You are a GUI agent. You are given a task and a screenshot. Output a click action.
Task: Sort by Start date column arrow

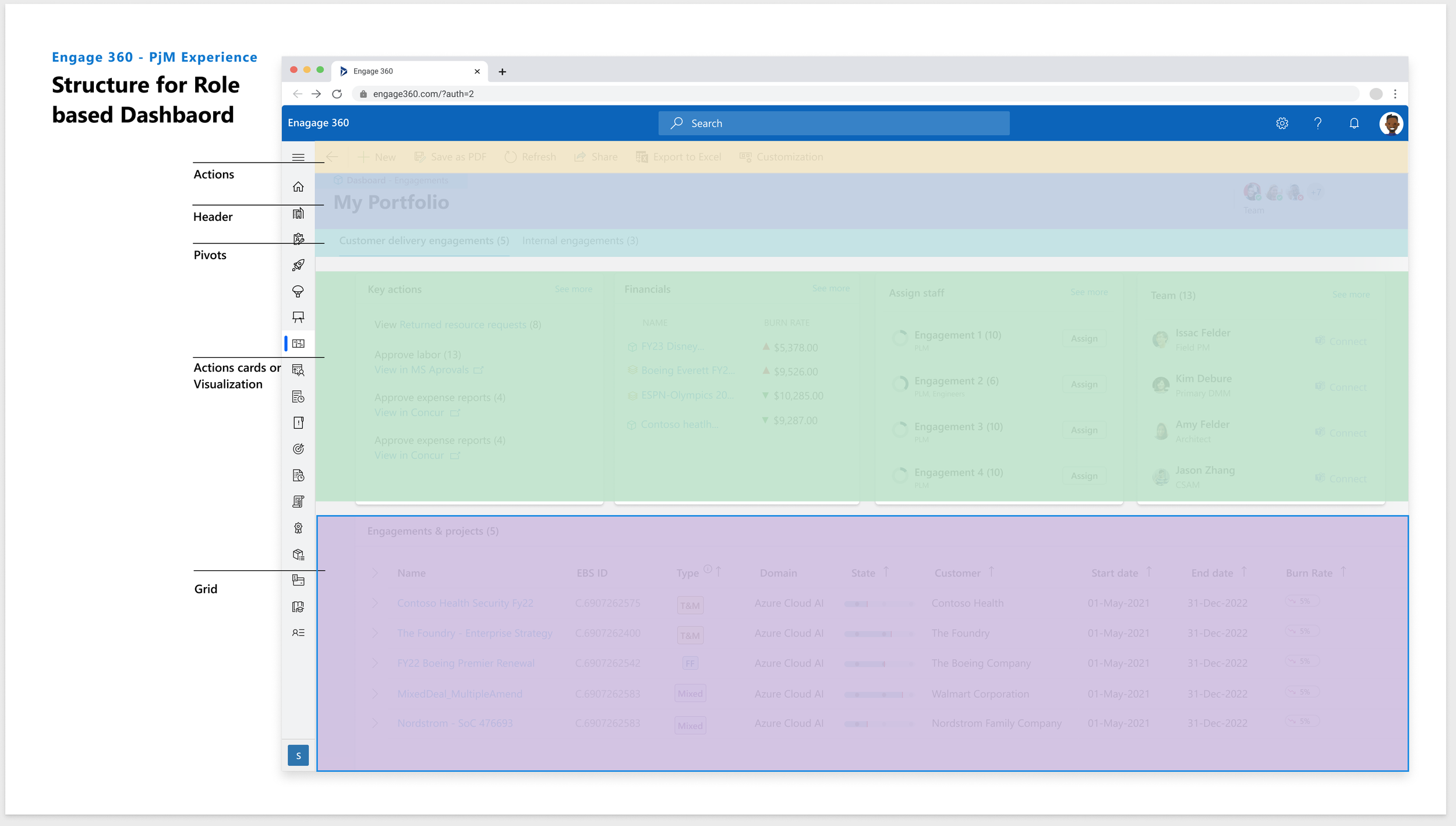tap(1149, 571)
